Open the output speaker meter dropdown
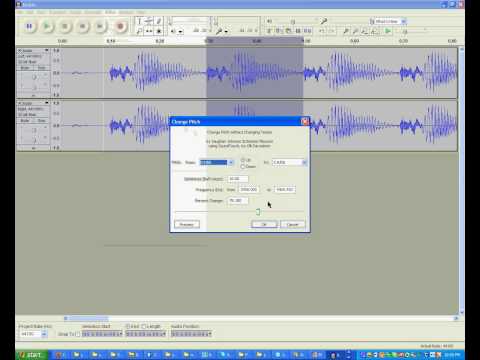Screen dimensions: 480x360 pyautogui.click(x=180, y=32)
